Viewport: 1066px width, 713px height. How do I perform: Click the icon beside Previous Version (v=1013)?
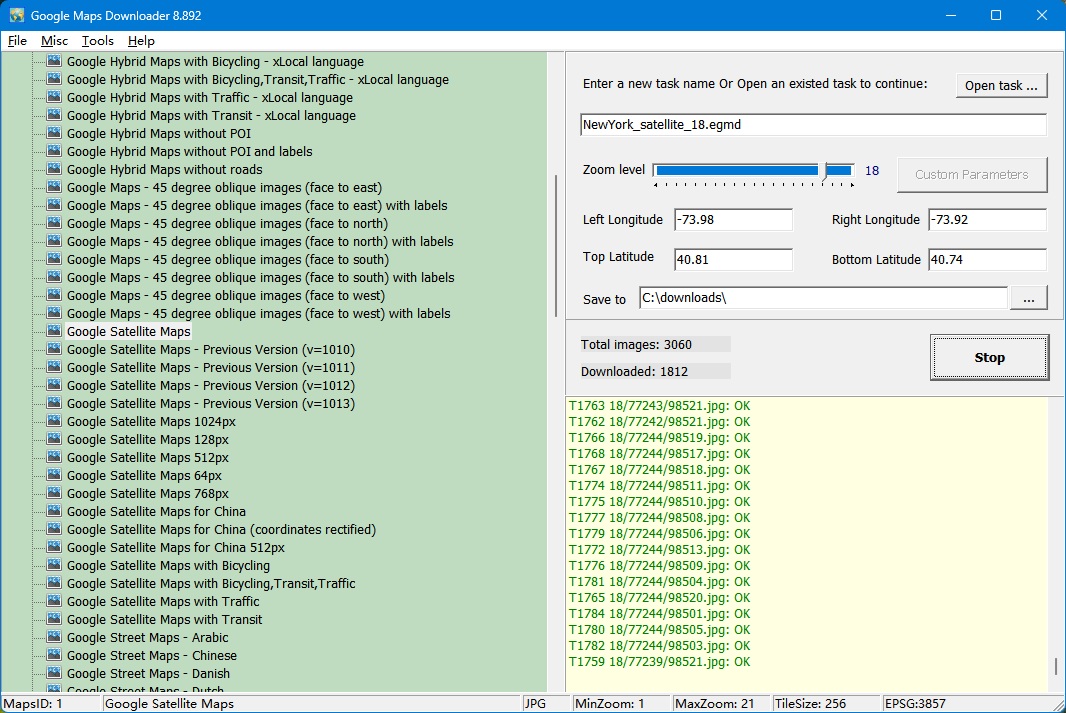(54, 403)
